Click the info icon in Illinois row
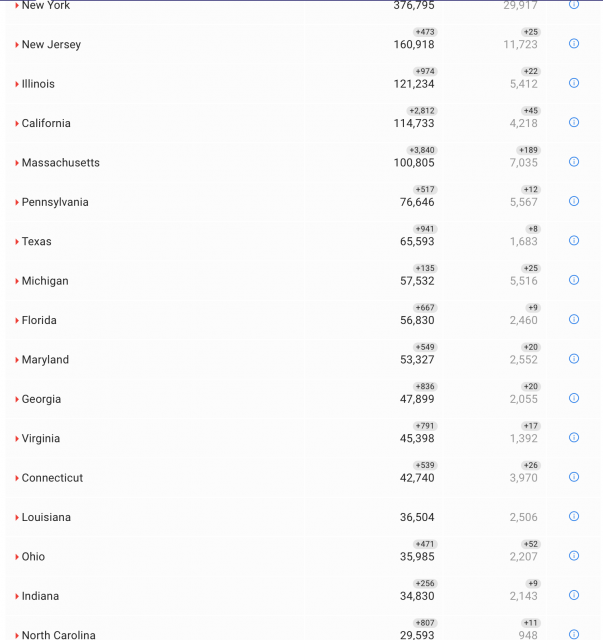 [x=574, y=83]
